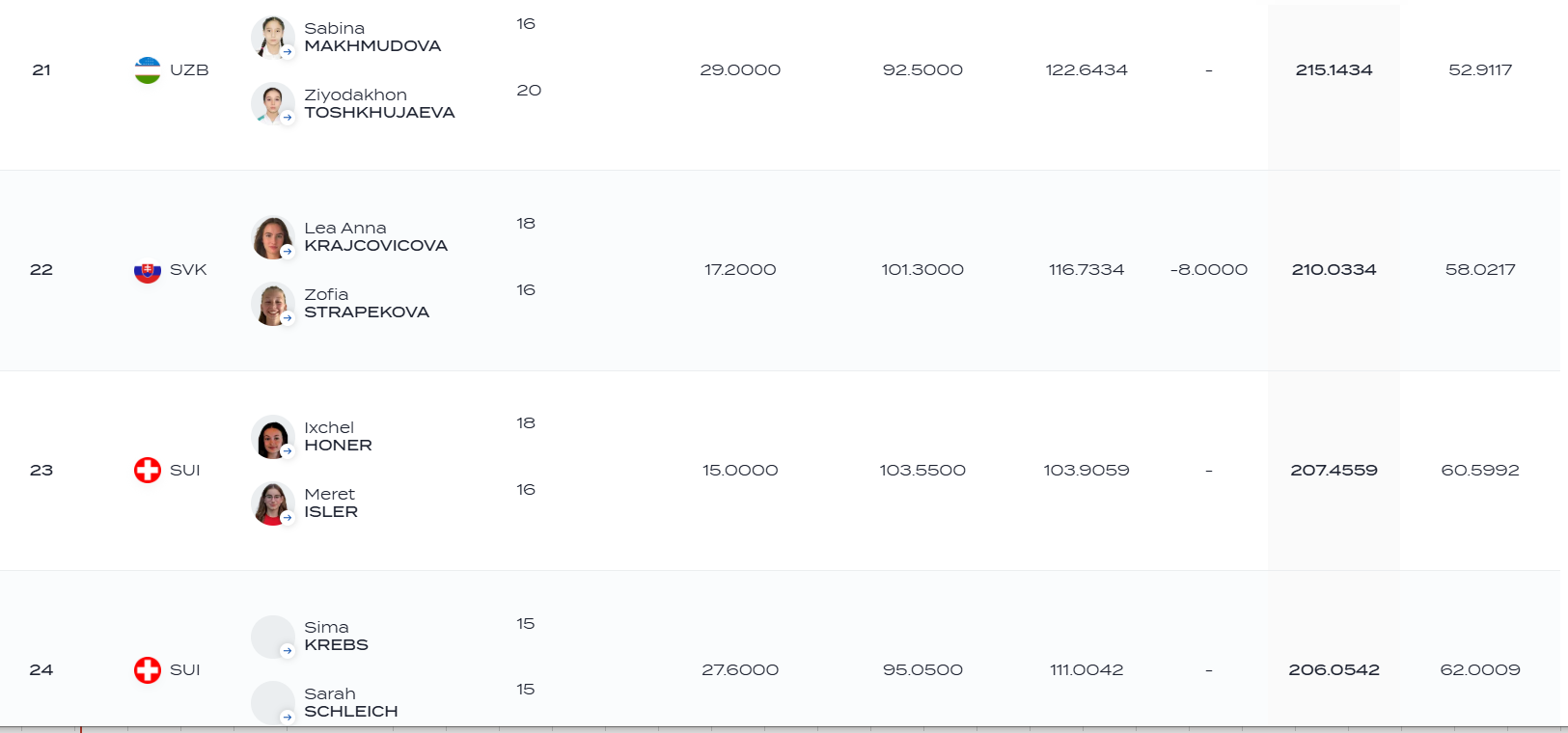
Task: Open Meret ISLER athlete link
Action: [331, 502]
